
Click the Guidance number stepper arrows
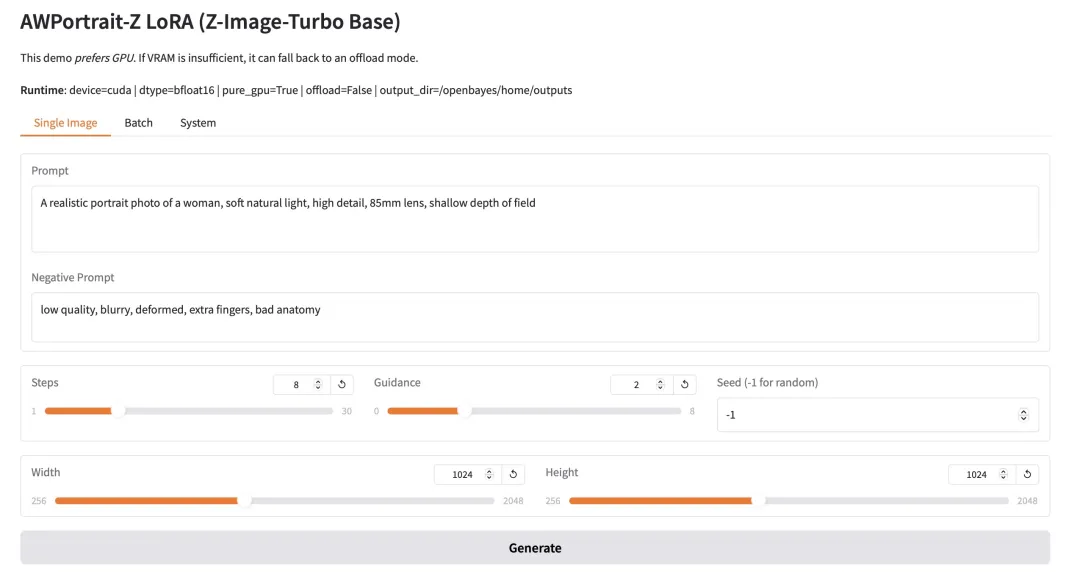click(x=661, y=384)
